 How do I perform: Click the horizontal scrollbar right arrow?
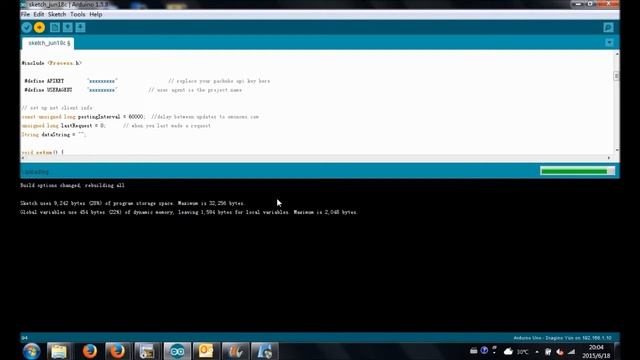point(609,158)
